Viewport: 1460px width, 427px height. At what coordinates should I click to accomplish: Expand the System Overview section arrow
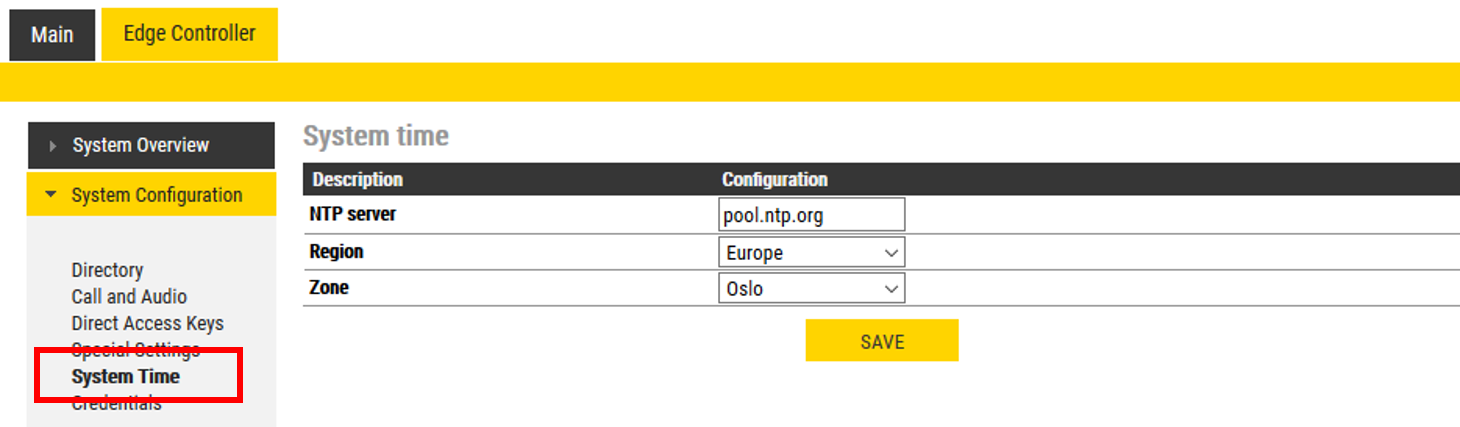[x=53, y=146]
